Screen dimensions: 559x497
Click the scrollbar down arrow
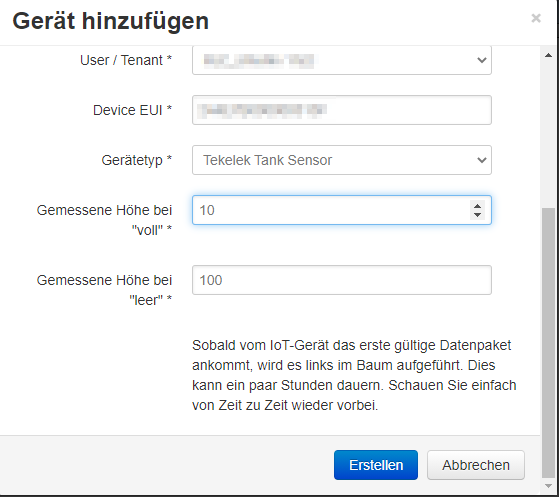tap(548, 486)
